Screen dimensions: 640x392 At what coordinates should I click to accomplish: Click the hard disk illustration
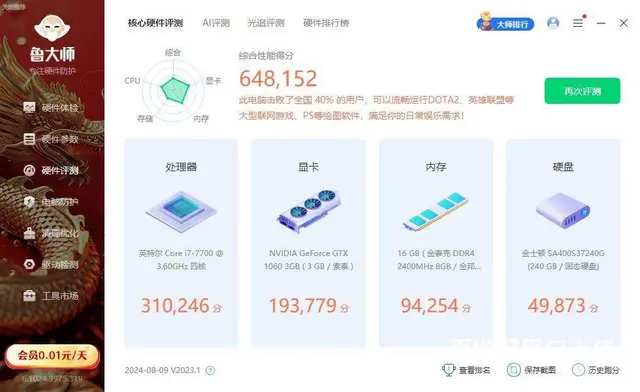pos(563,211)
